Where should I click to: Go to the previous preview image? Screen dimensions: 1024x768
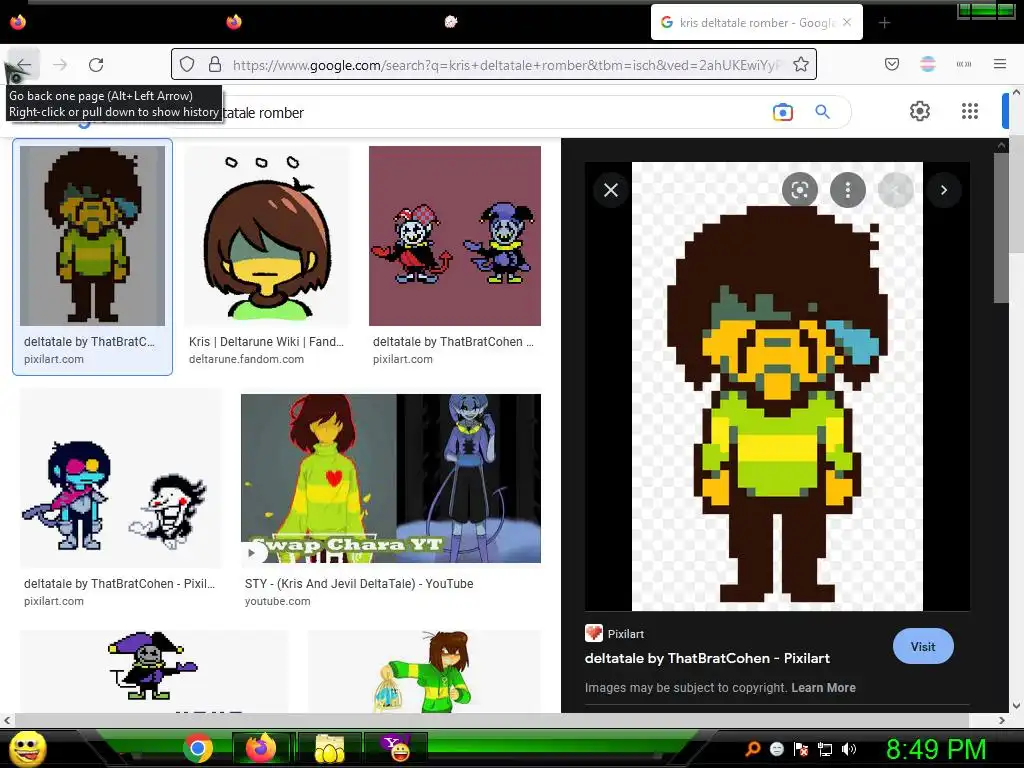pos(895,190)
